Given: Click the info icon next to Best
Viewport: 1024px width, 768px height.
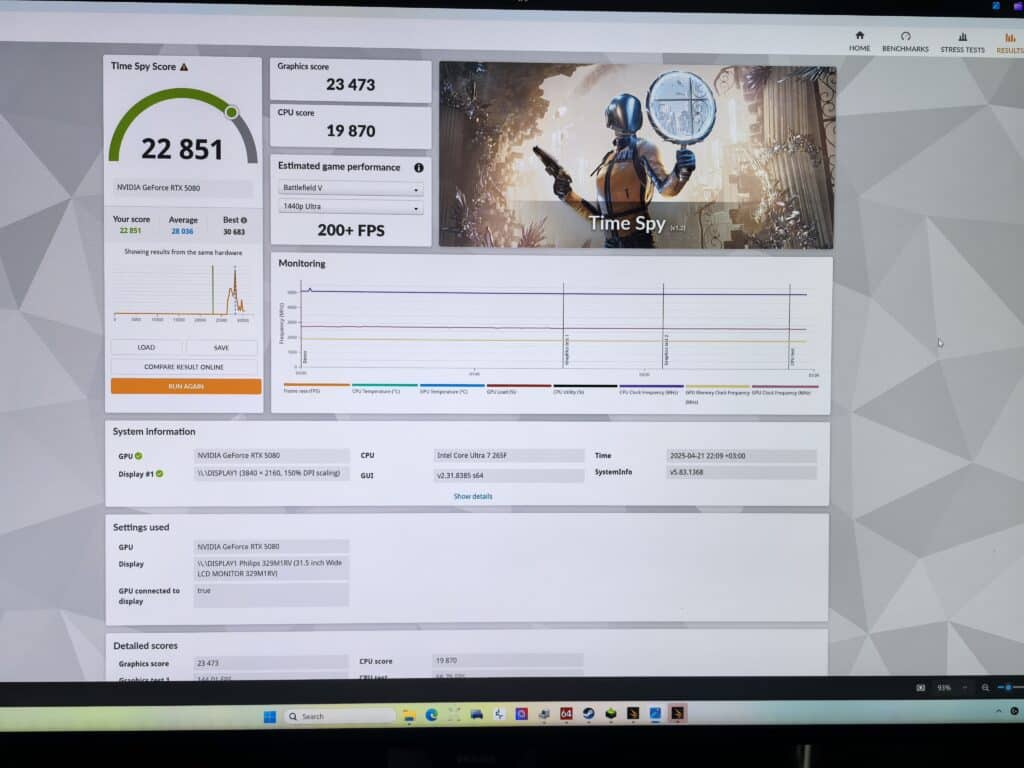Looking at the screenshot, I should pos(244,220).
